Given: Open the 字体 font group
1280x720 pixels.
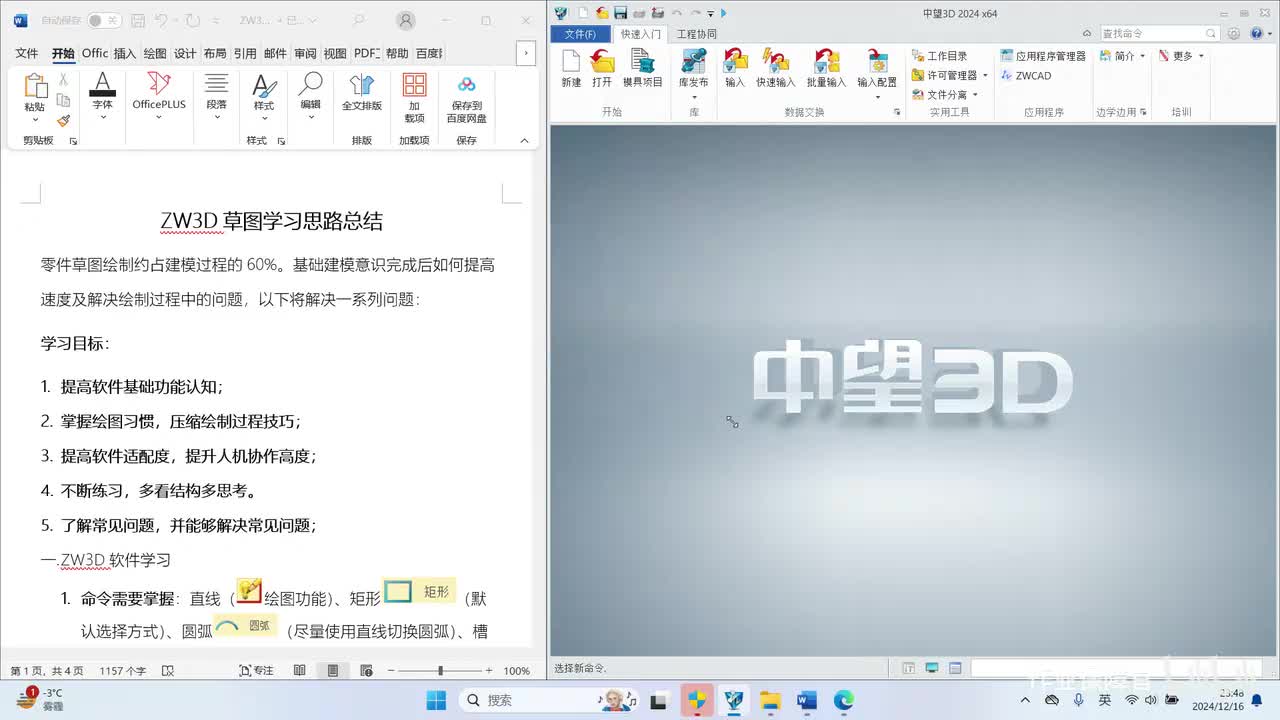Looking at the screenshot, I should pyautogui.click(x=102, y=97).
